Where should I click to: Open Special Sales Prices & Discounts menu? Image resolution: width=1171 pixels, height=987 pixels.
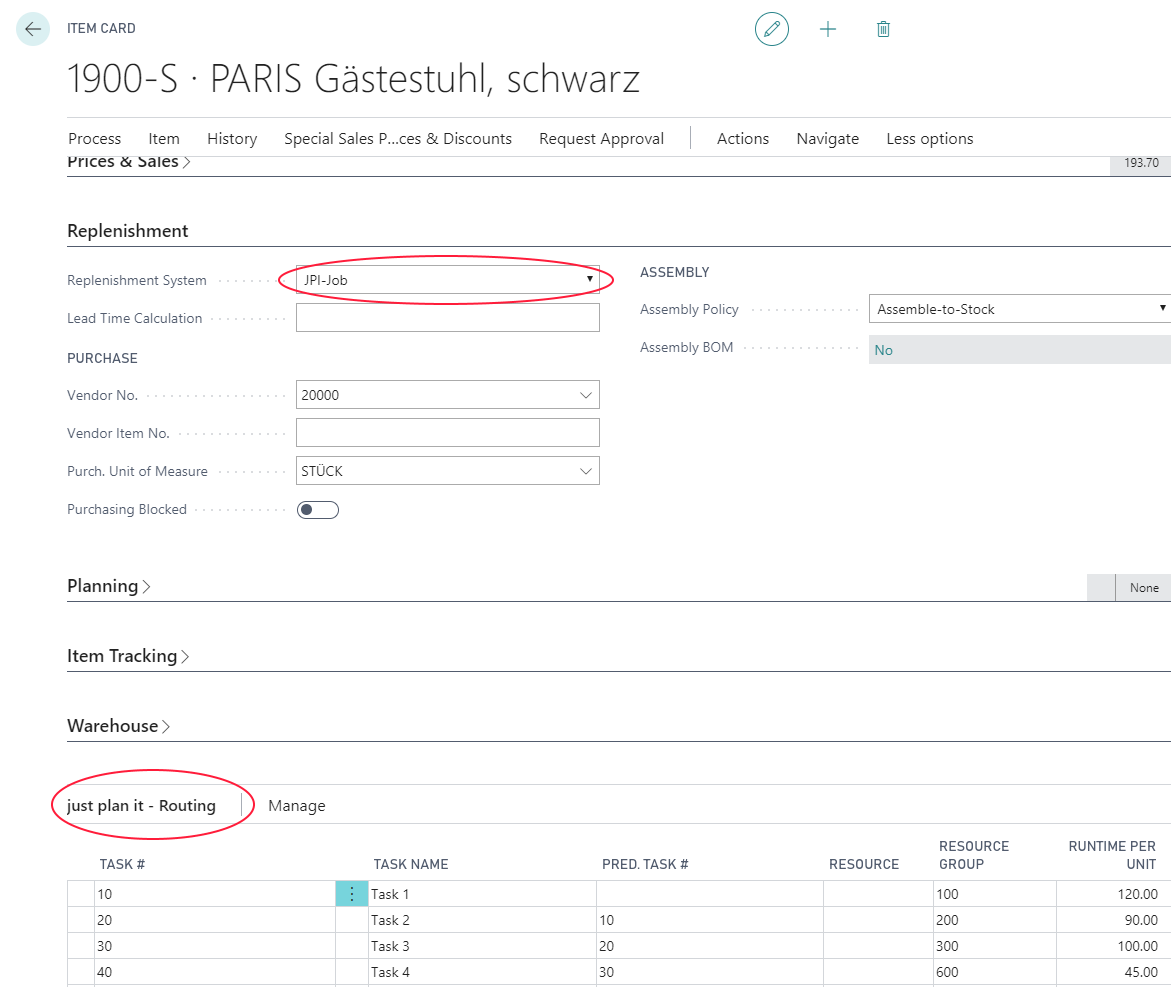pyautogui.click(x=398, y=139)
